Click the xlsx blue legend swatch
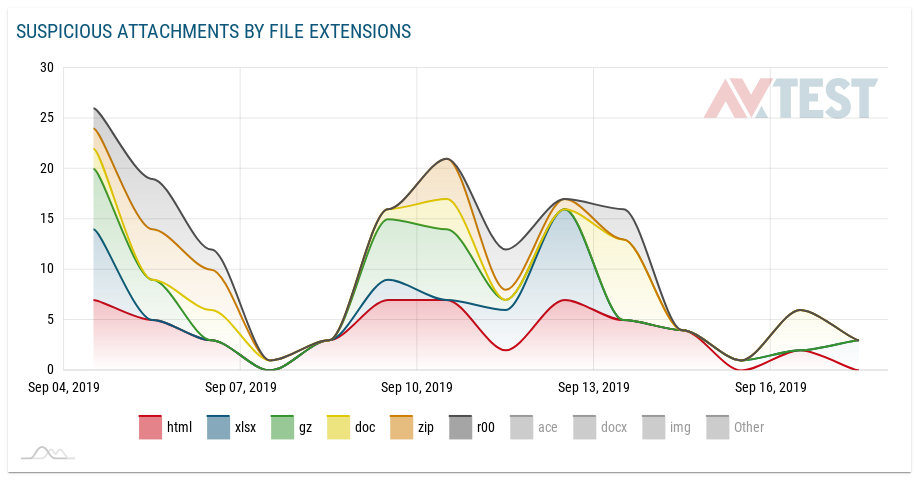Screen dimensions: 919x480 click(218, 427)
